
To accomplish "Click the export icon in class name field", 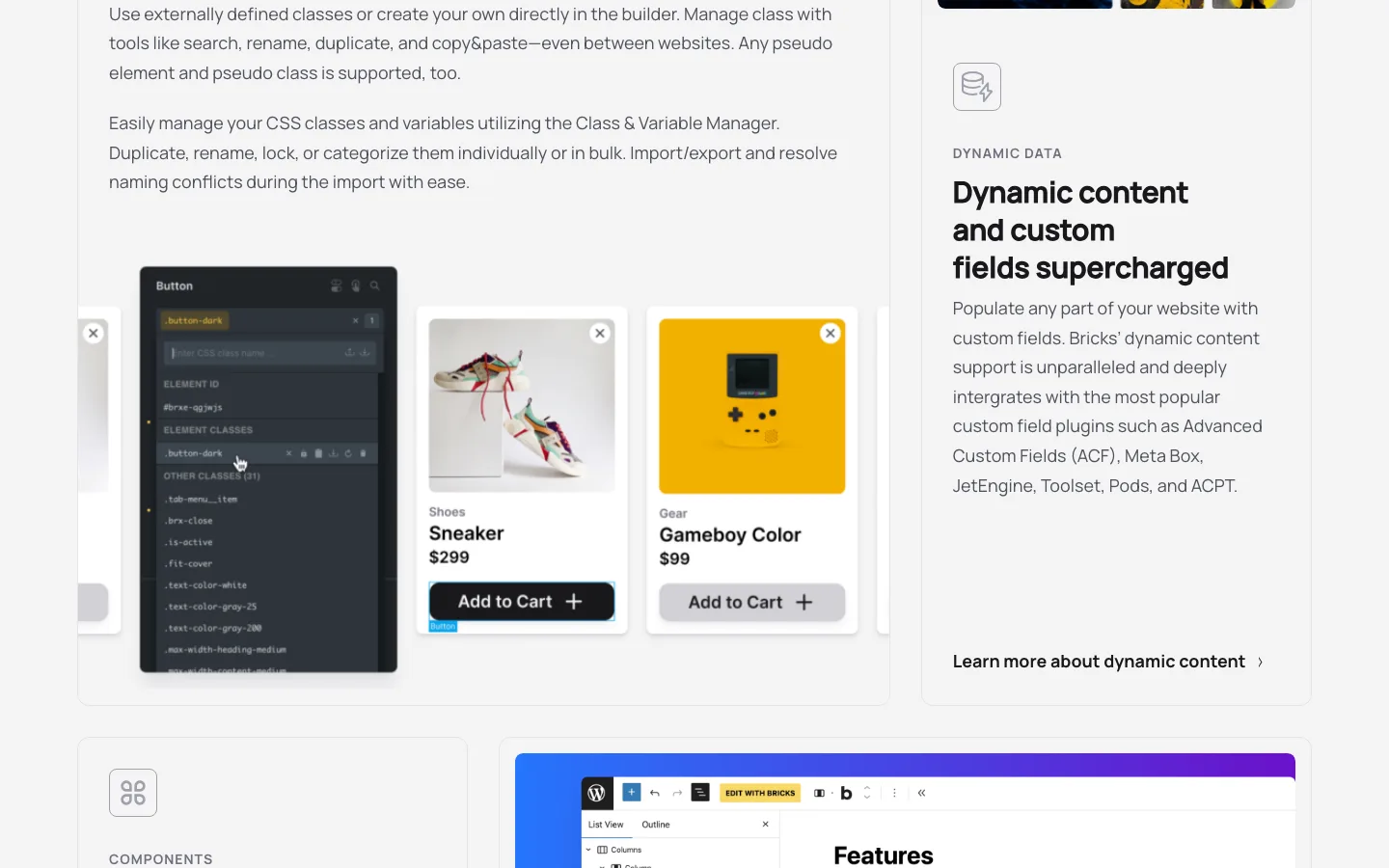I will point(350,352).
